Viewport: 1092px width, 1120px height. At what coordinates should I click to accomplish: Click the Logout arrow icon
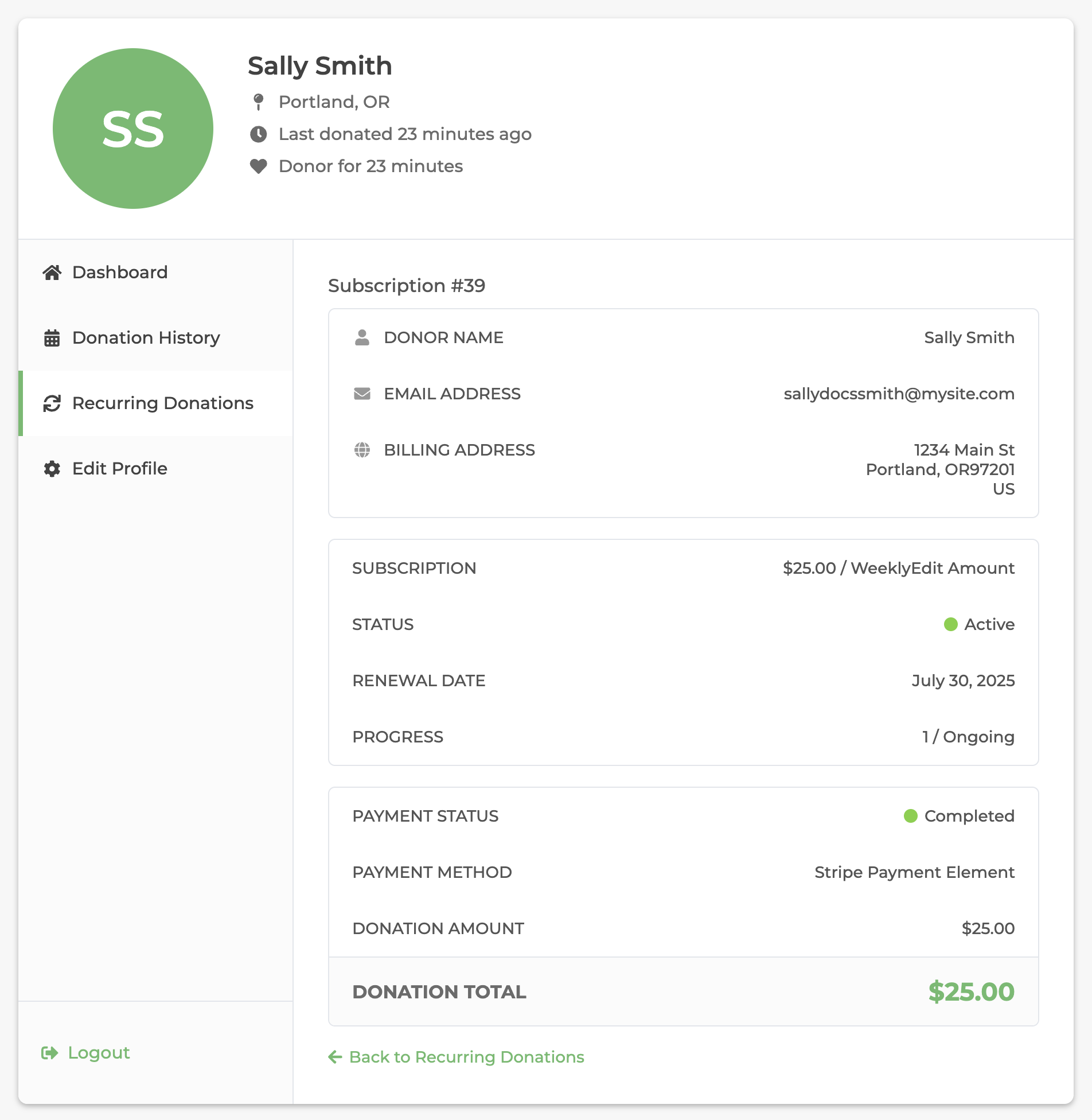[x=50, y=1053]
